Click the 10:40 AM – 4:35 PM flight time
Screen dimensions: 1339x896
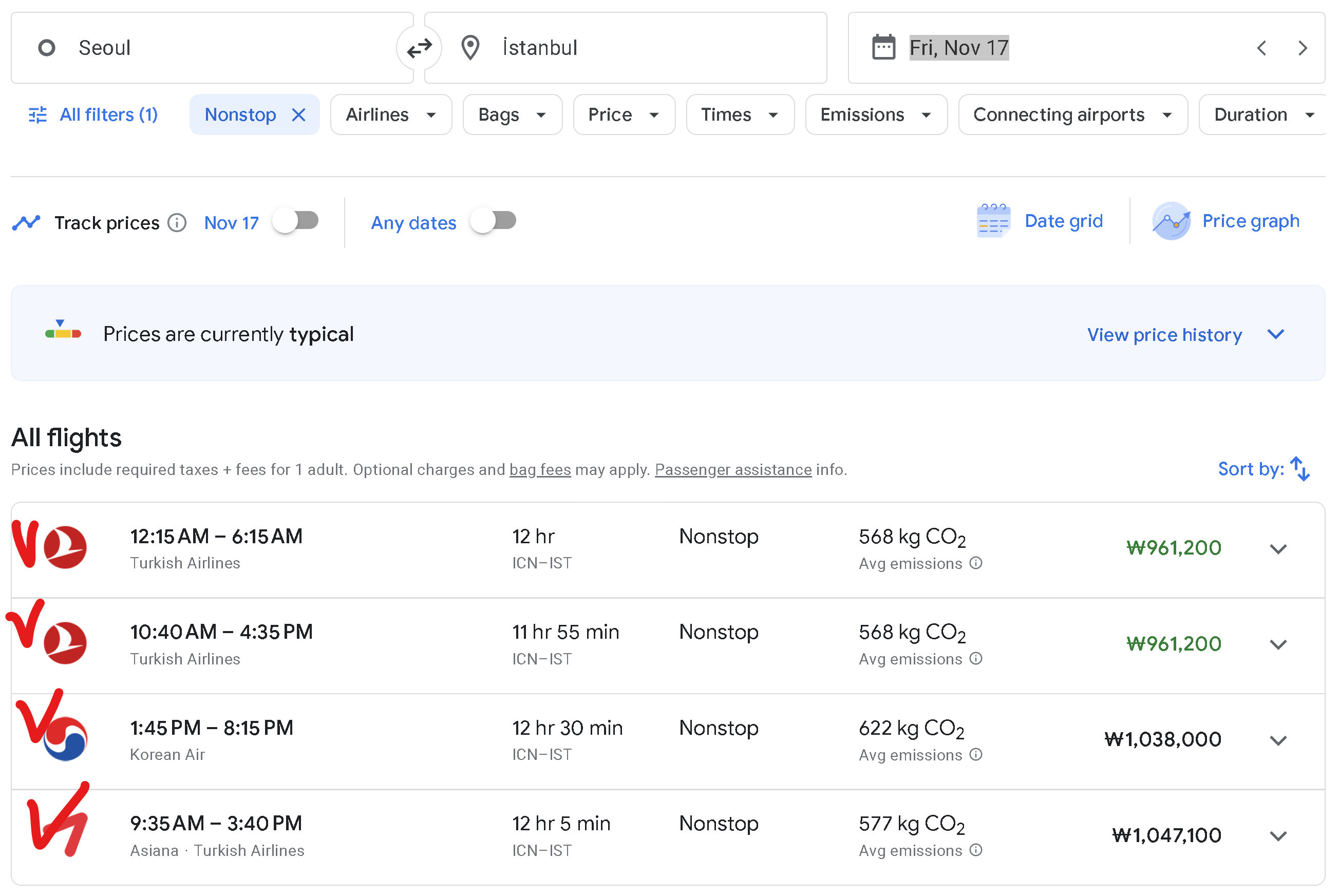(x=221, y=632)
